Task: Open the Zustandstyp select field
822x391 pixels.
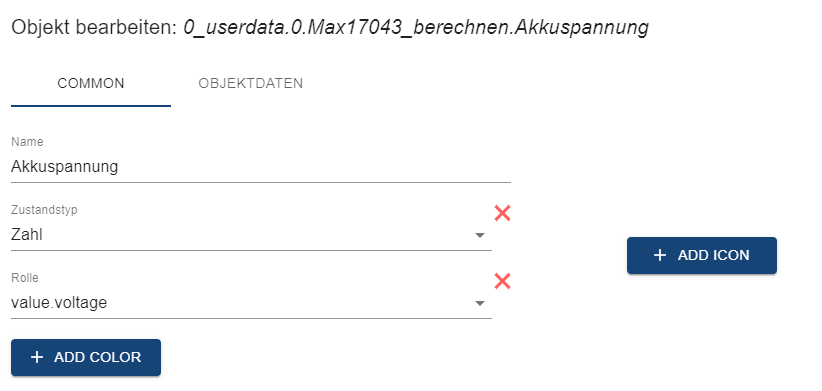Action: (251, 235)
